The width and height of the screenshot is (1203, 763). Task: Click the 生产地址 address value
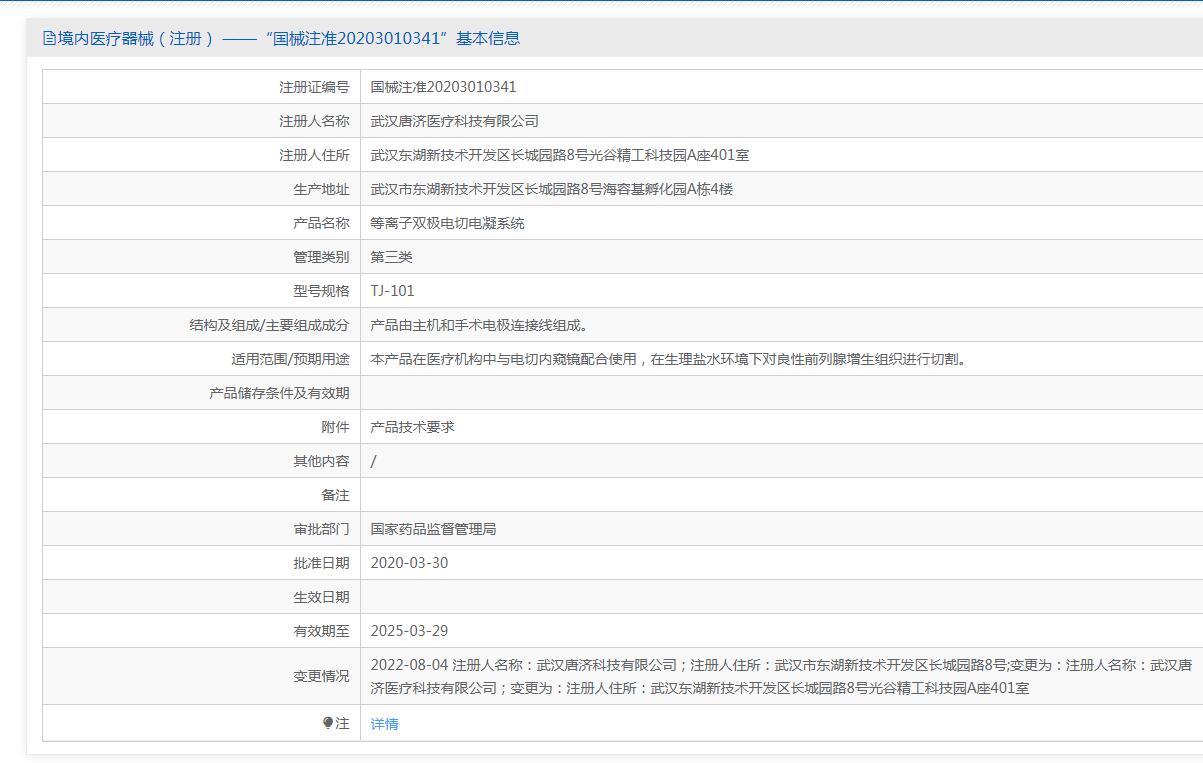[551, 189]
